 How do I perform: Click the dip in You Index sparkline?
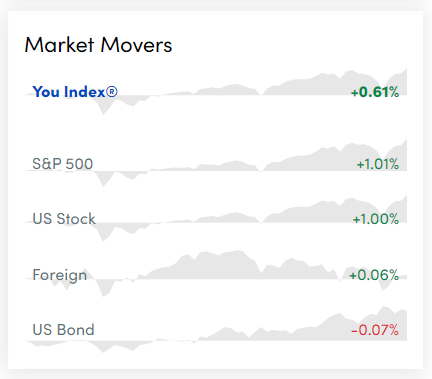tap(104, 107)
